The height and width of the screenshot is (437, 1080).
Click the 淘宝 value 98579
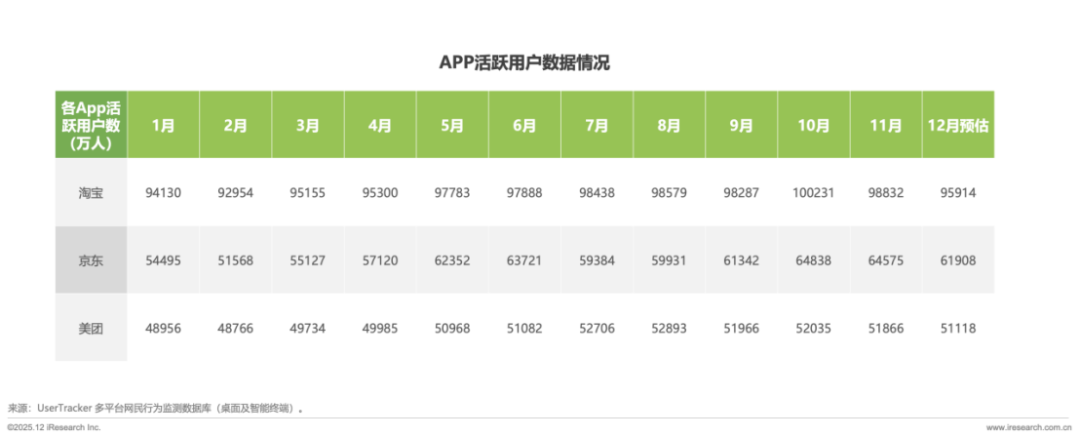coord(669,193)
